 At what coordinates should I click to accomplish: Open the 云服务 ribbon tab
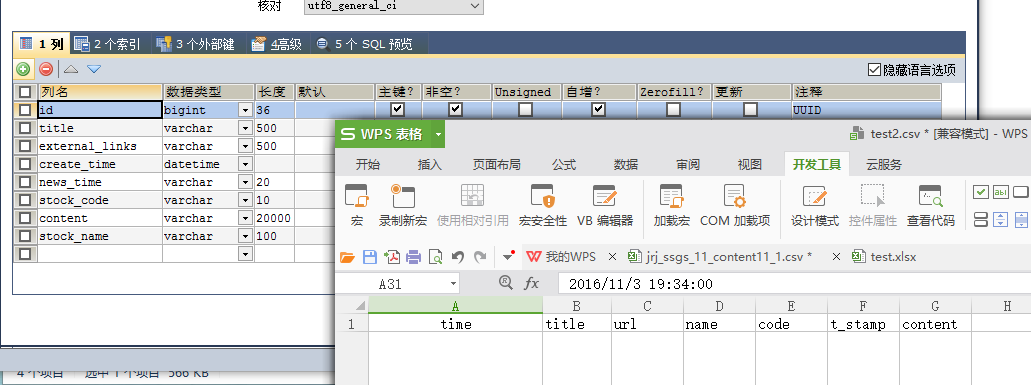coord(884,164)
